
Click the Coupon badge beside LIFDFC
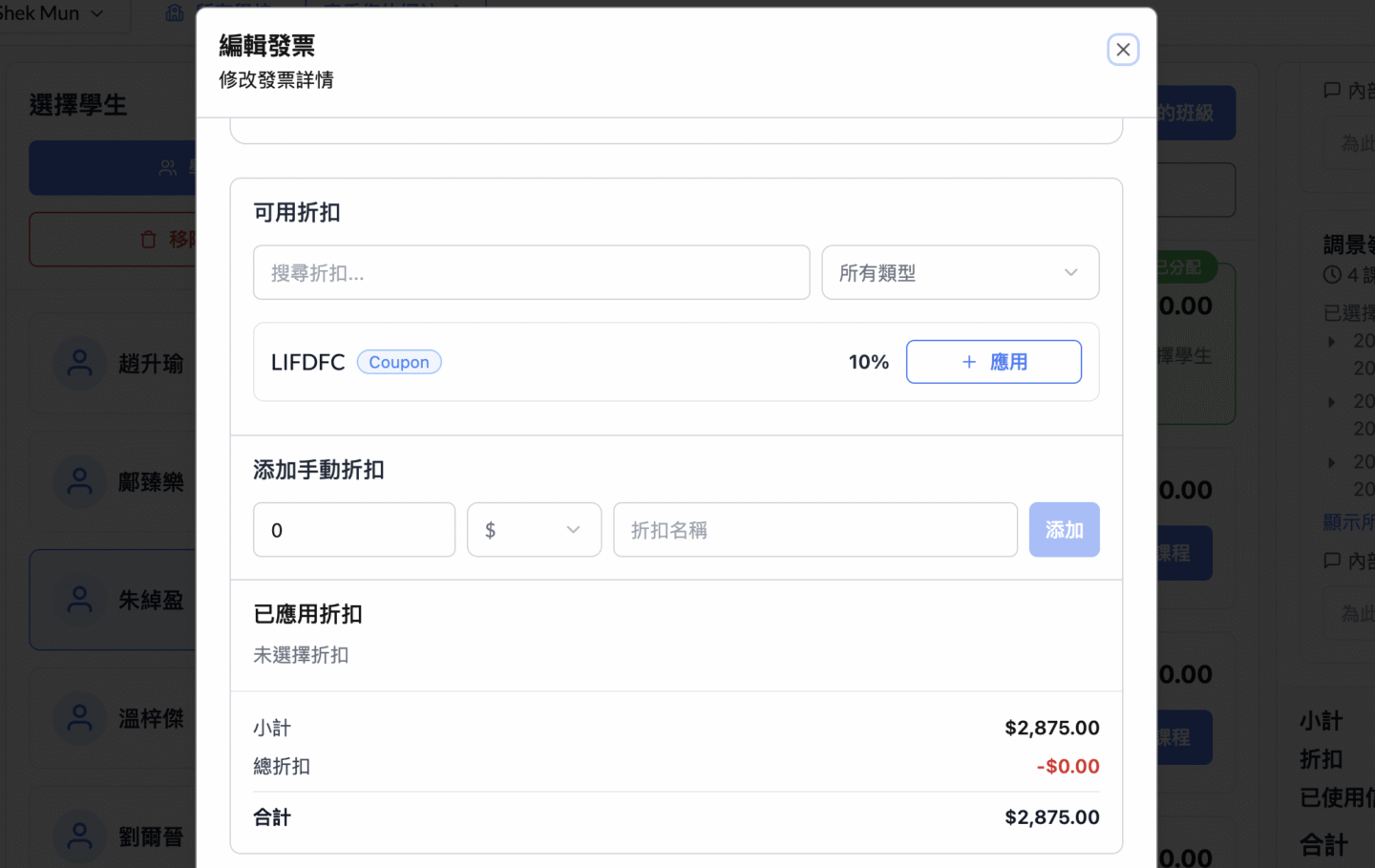pyautogui.click(x=399, y=362)
